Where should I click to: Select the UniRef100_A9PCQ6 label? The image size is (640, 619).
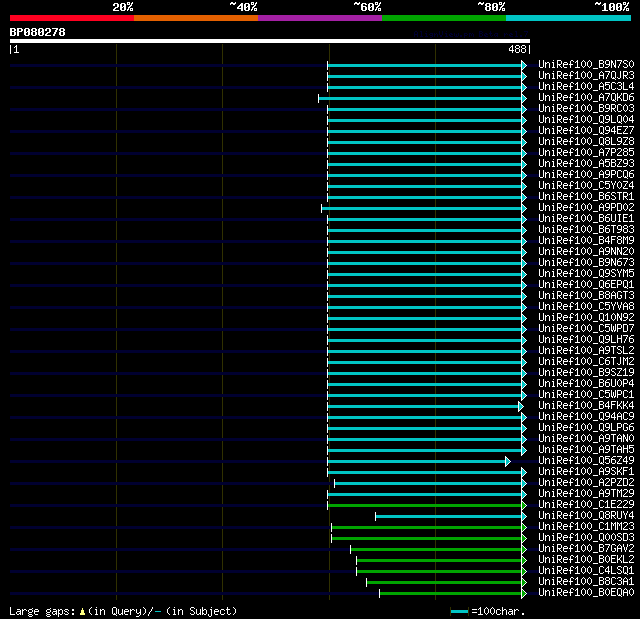(586, 175)
